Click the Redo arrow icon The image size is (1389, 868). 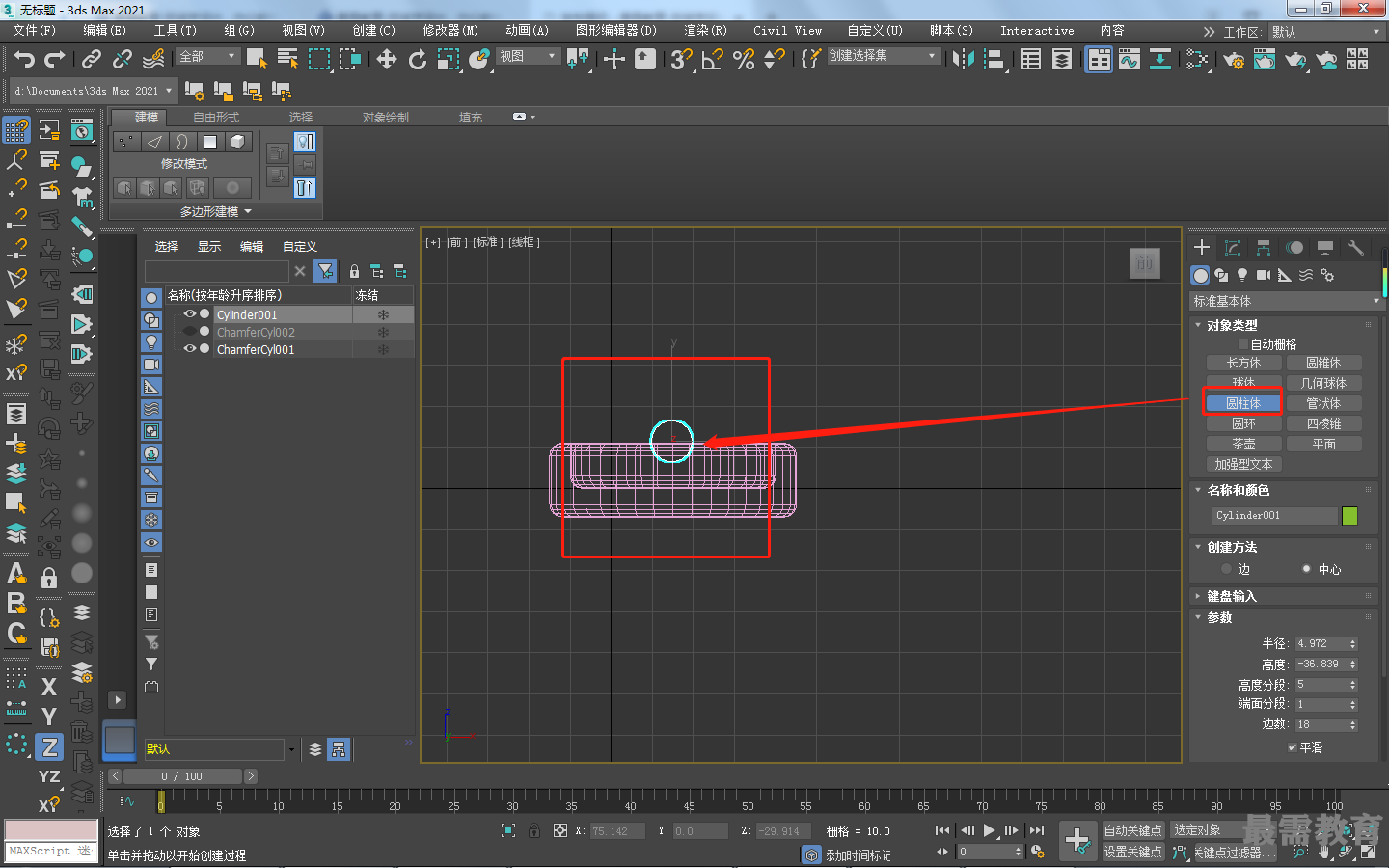click(55, 60)
